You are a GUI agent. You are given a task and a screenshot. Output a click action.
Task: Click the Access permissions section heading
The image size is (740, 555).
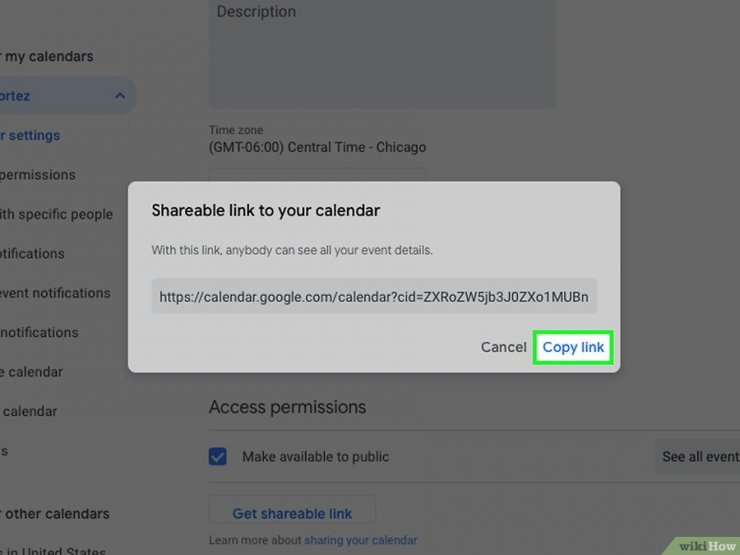click(287, 407)
